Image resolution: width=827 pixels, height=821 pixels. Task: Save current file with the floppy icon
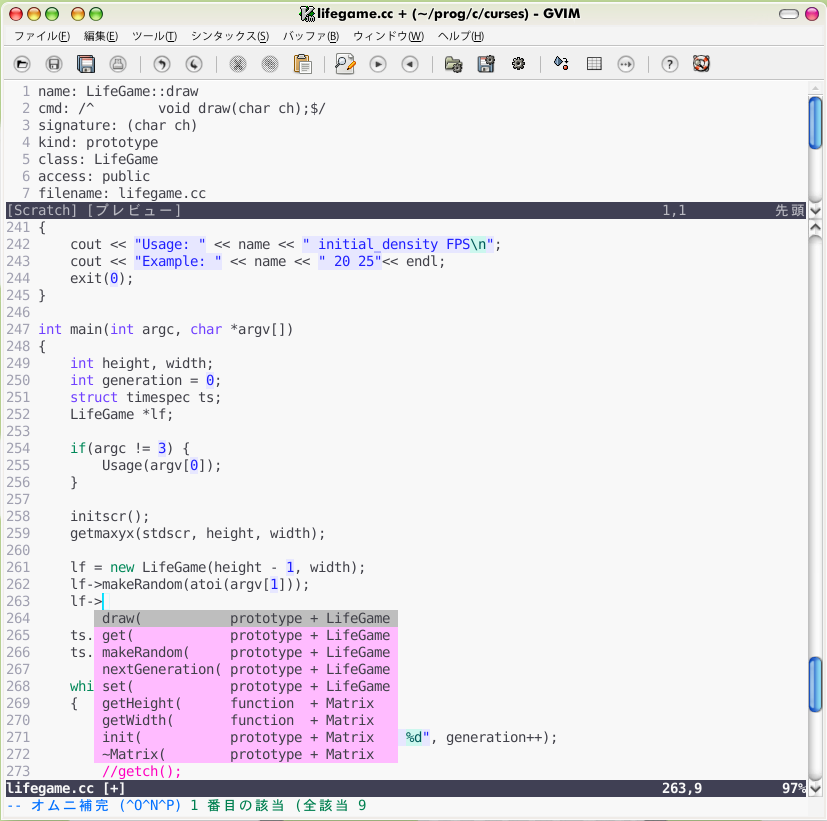tap(54, 64)
